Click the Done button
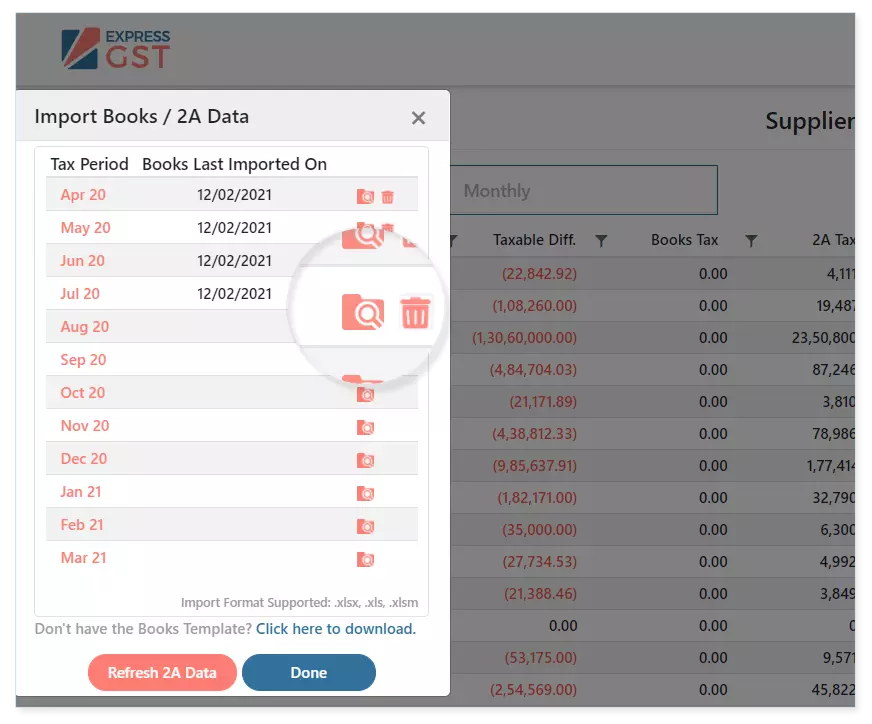This screenshot has height=724, width=872. pos(309,672)
